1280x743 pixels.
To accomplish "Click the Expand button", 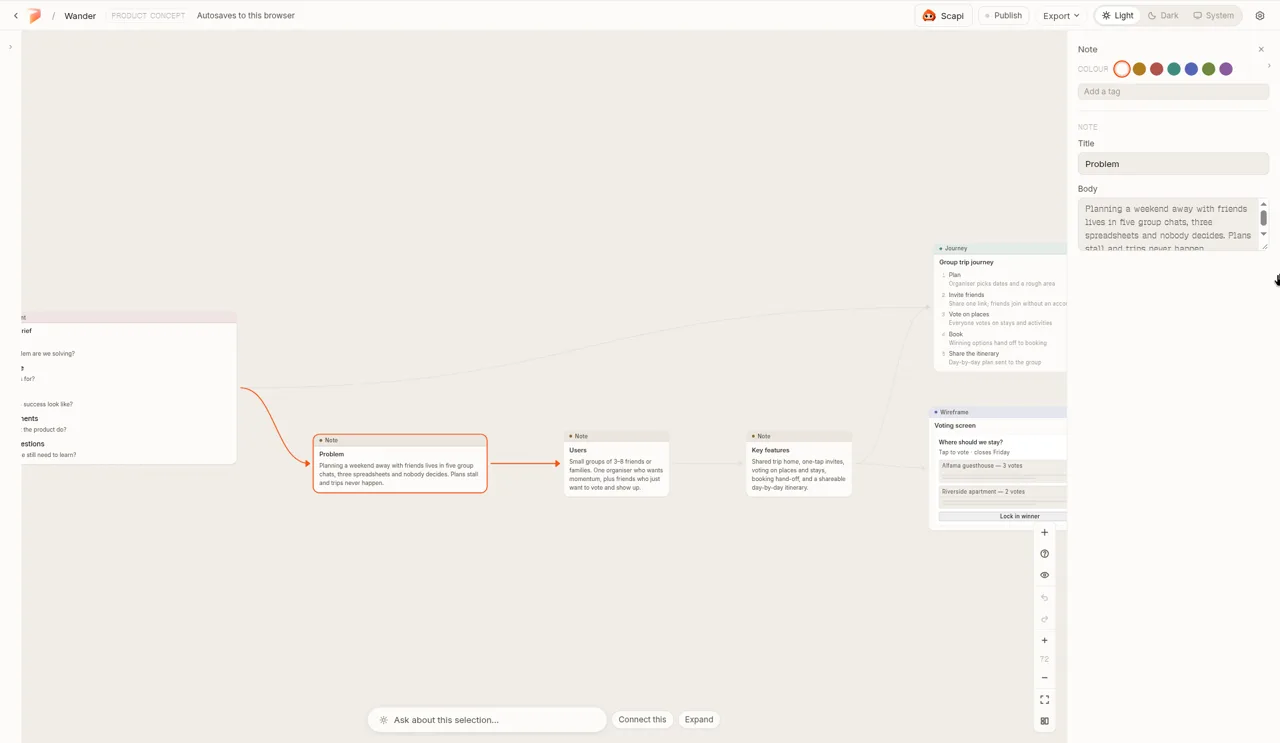I will click(699, 720).
